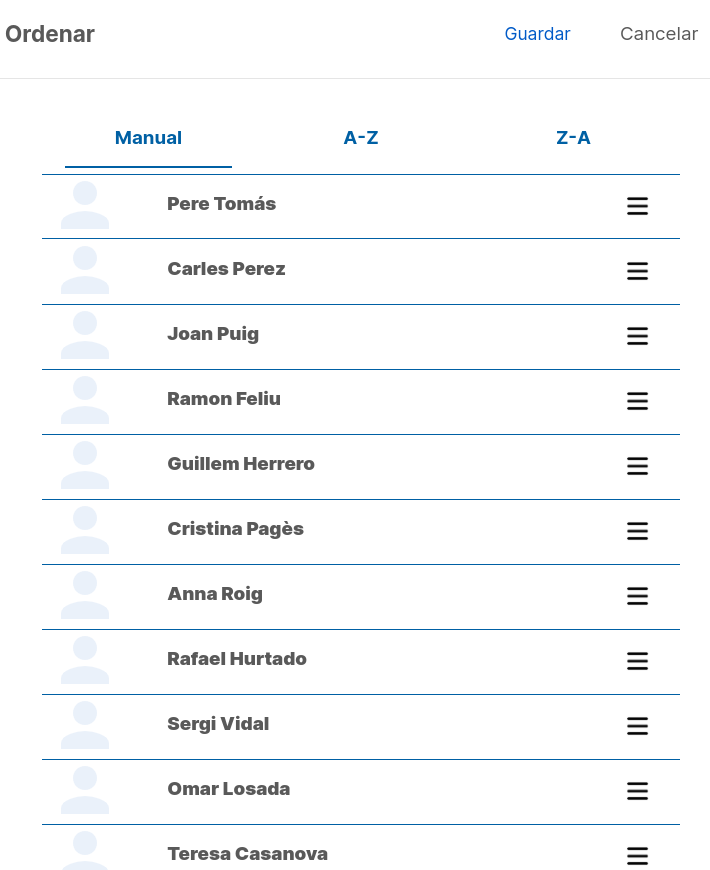Click Pere Tomás's avatar placeholder
710x870 pixels.
[x=85, y=205]
